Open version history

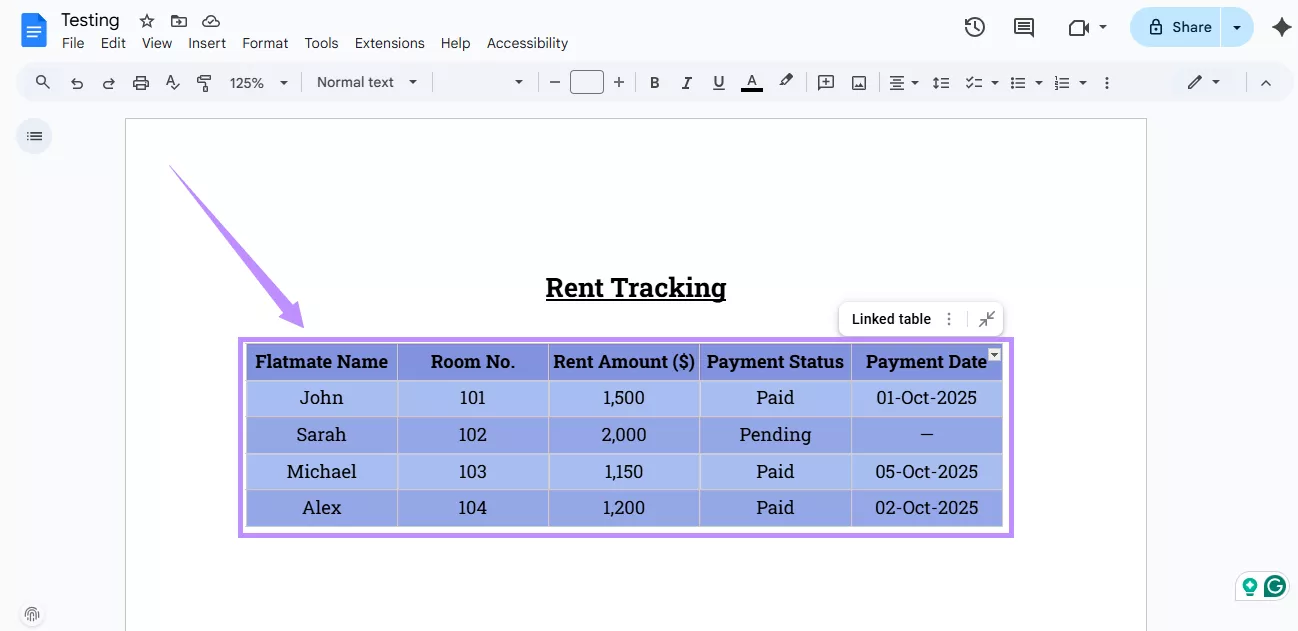click(975, 27)
